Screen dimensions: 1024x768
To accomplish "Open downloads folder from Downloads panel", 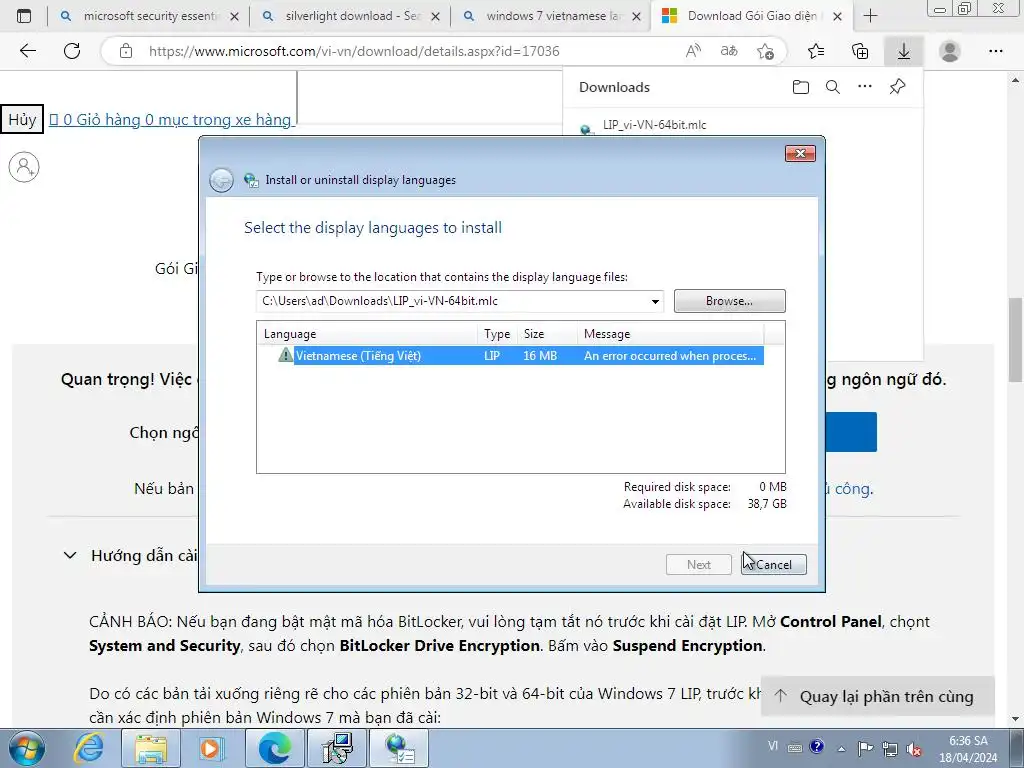I will (801, 87).
